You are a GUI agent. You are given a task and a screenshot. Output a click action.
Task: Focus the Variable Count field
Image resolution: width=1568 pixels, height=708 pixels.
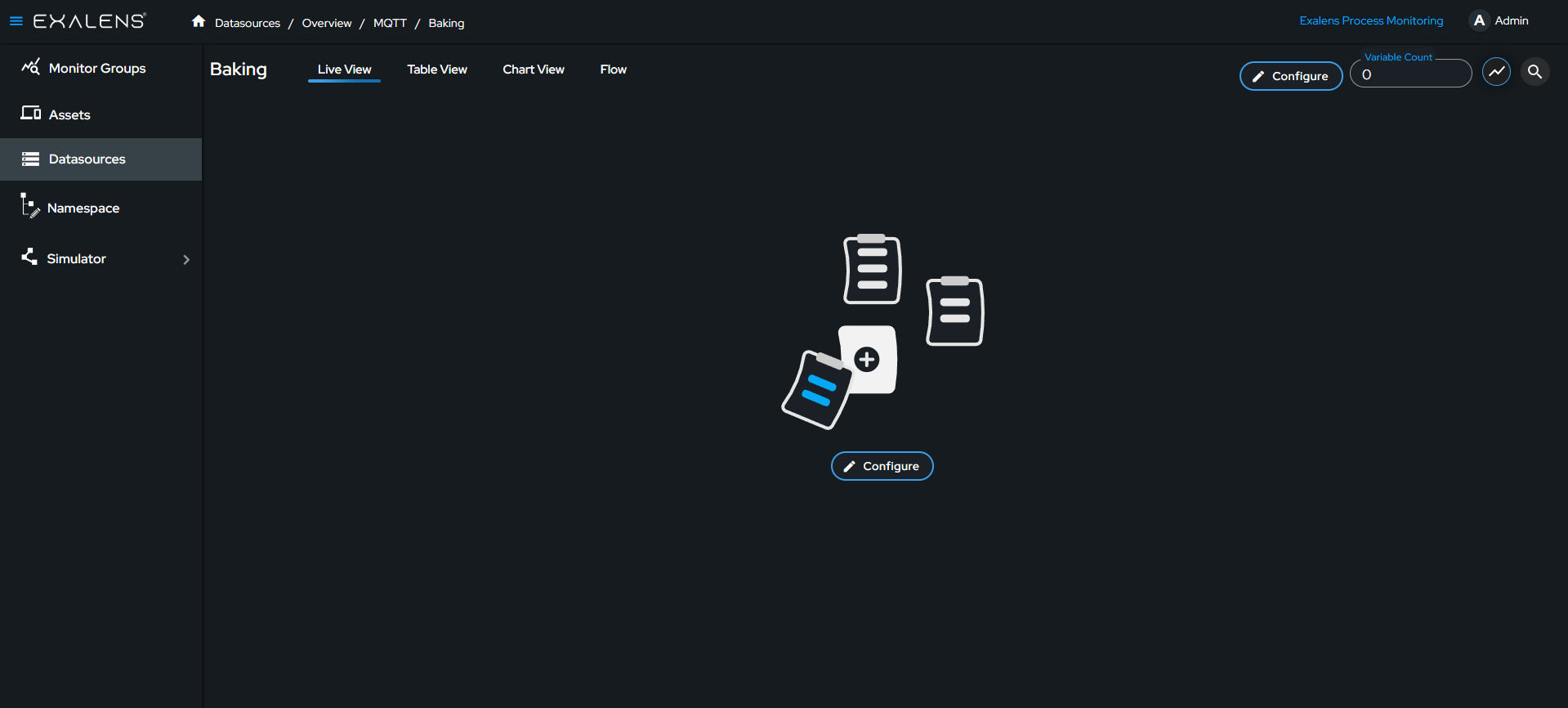(1410, 74)
